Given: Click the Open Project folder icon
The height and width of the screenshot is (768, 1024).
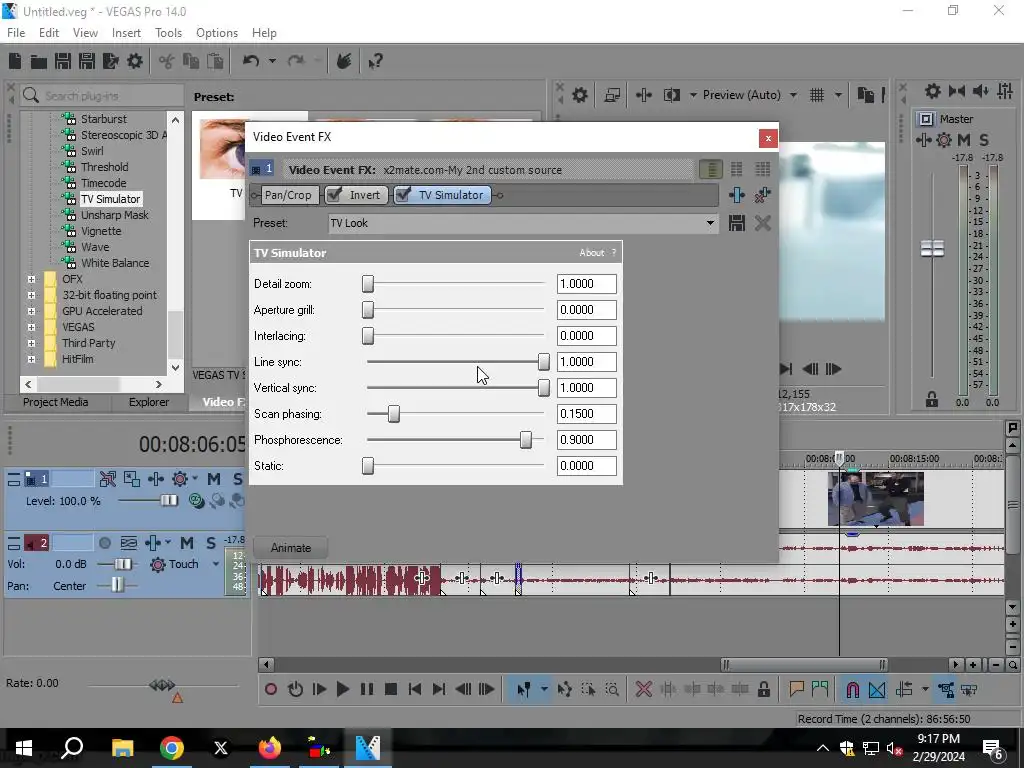Looking at the screenshot, I should [39, 61].
